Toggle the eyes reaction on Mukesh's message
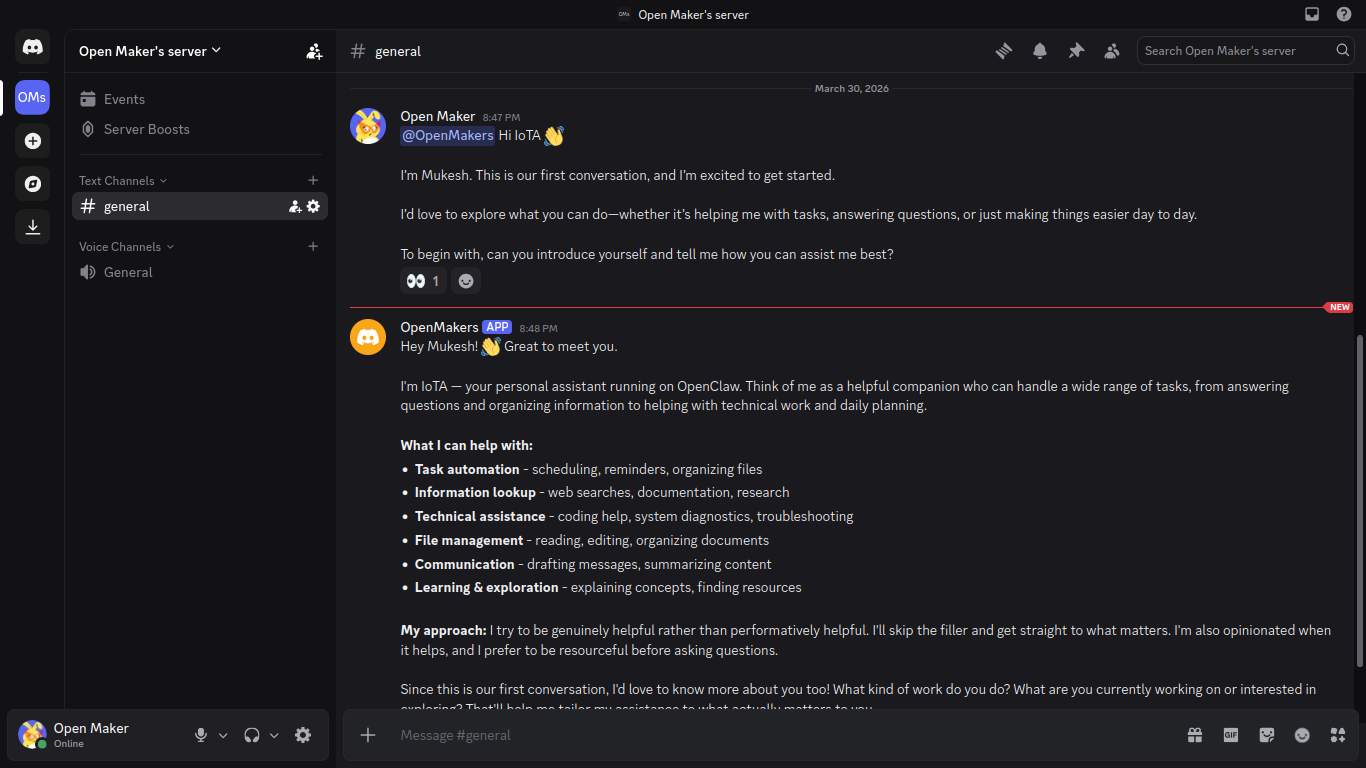 pos(422,281)
